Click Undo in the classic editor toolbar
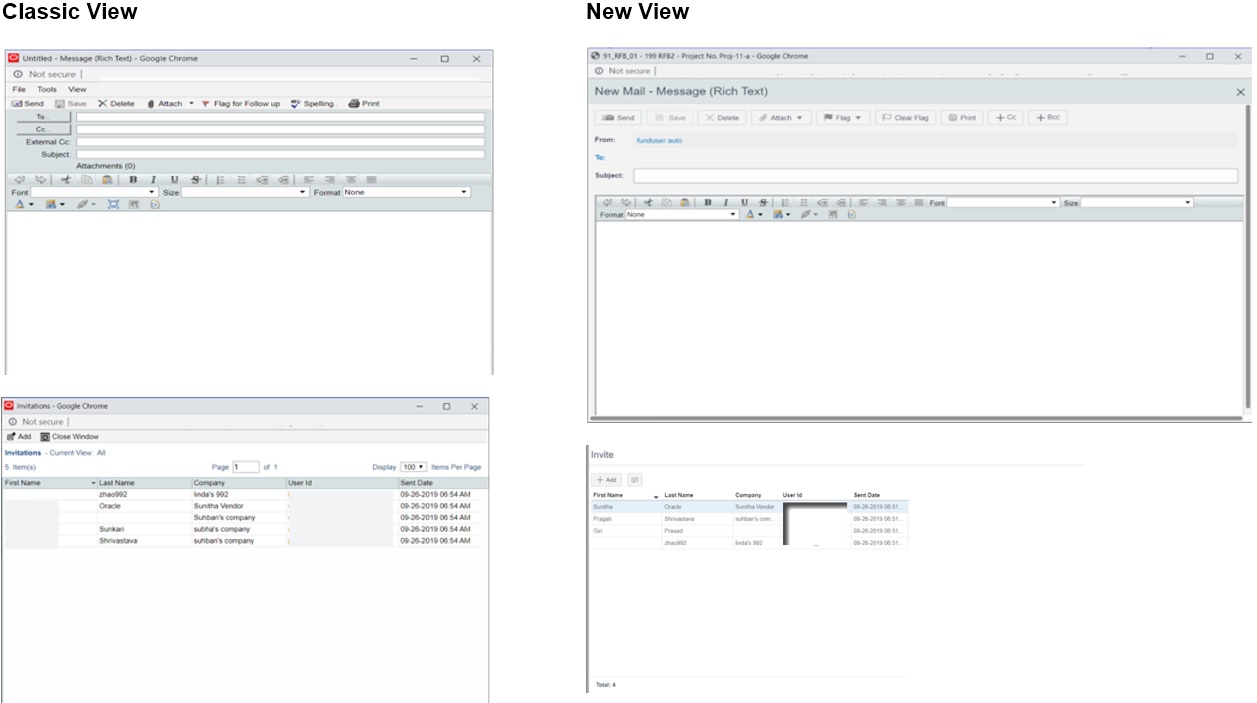 [x=20, y=180]
